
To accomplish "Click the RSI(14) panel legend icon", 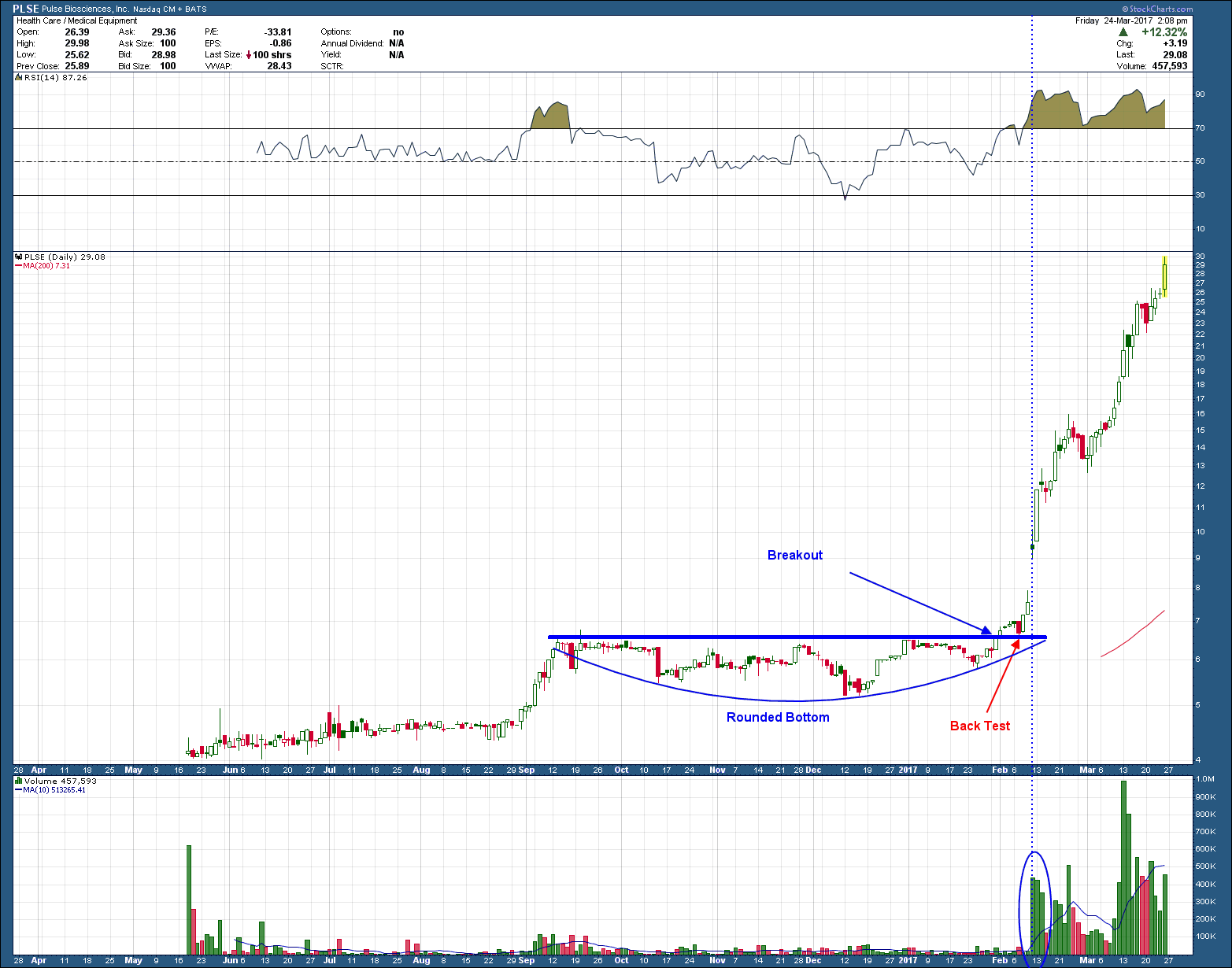I will pyautogui.click(x=19, y=78).
